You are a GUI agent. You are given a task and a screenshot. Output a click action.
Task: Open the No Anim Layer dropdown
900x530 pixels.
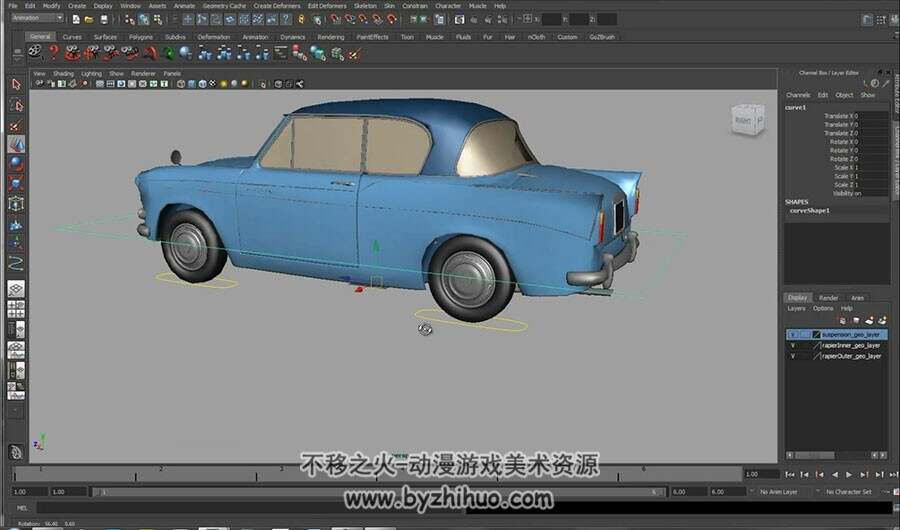tap(778, 492)
